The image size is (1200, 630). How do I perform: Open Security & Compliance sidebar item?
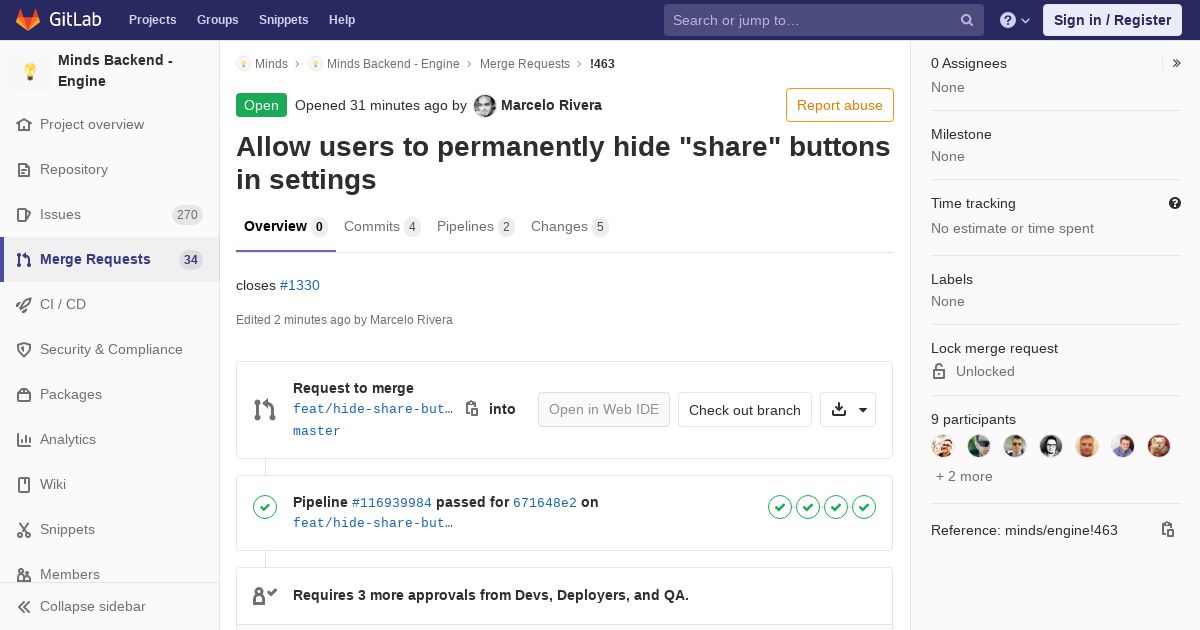coord(110,349)
